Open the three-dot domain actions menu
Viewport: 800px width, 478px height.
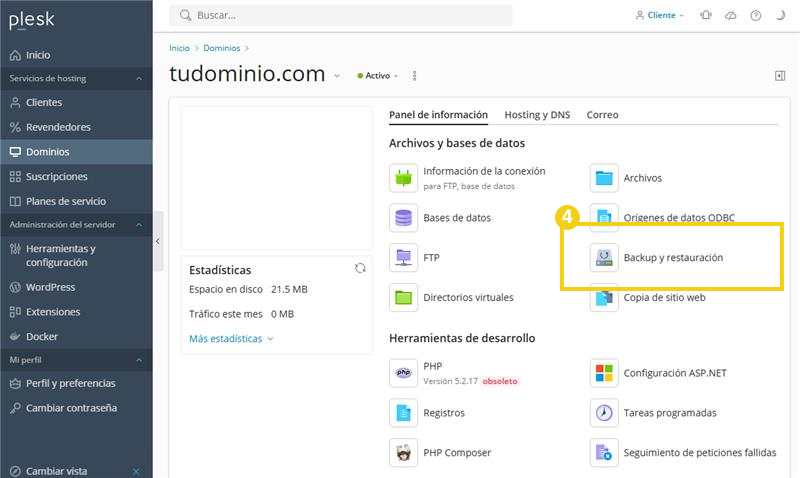pos(414,76)
